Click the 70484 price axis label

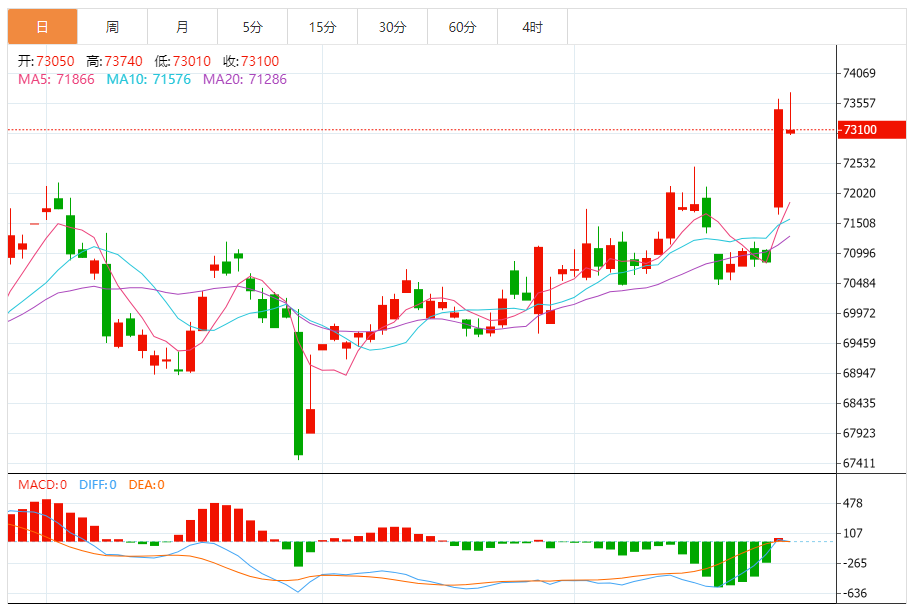coord(859,283)
